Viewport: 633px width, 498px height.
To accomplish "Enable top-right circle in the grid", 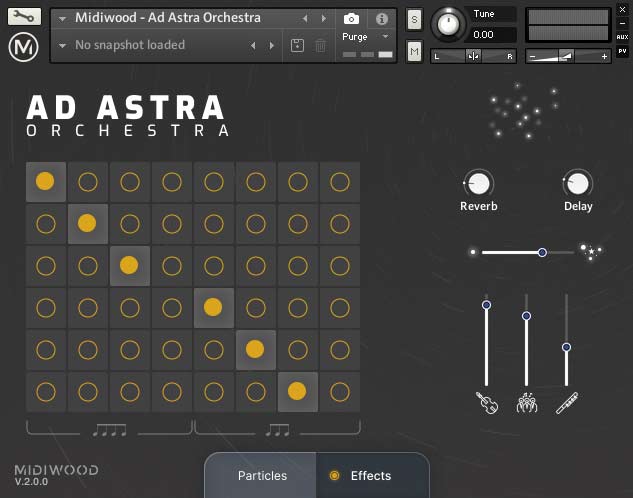I will click(x=339, y=182).
